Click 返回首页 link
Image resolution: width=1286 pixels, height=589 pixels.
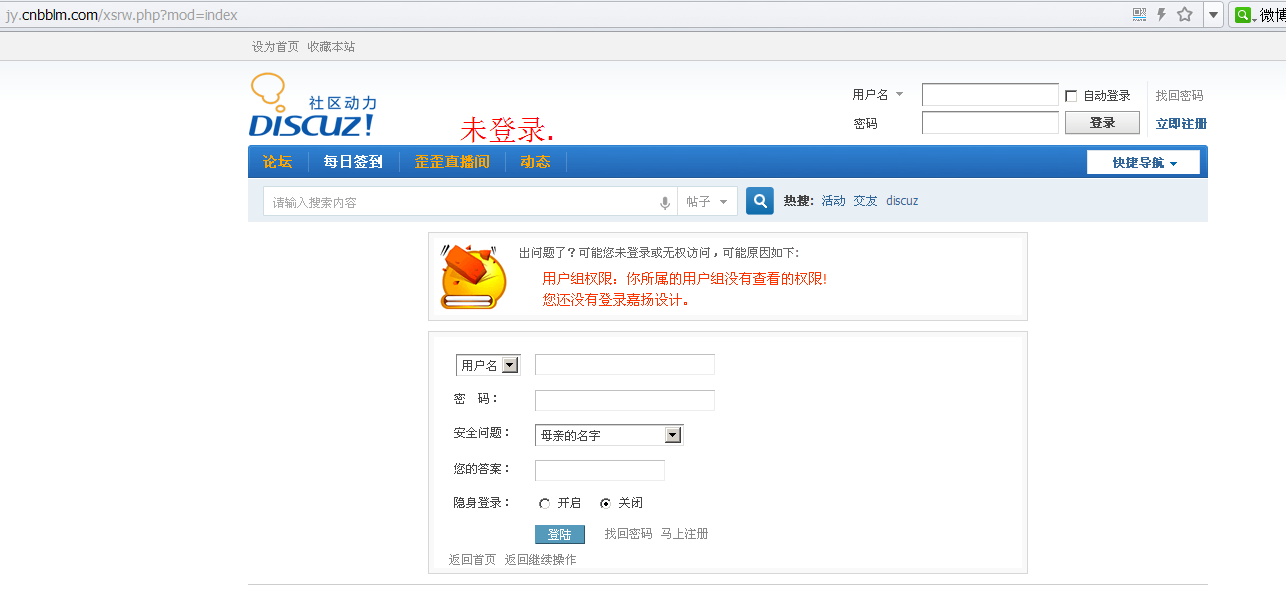click(472, 560)
